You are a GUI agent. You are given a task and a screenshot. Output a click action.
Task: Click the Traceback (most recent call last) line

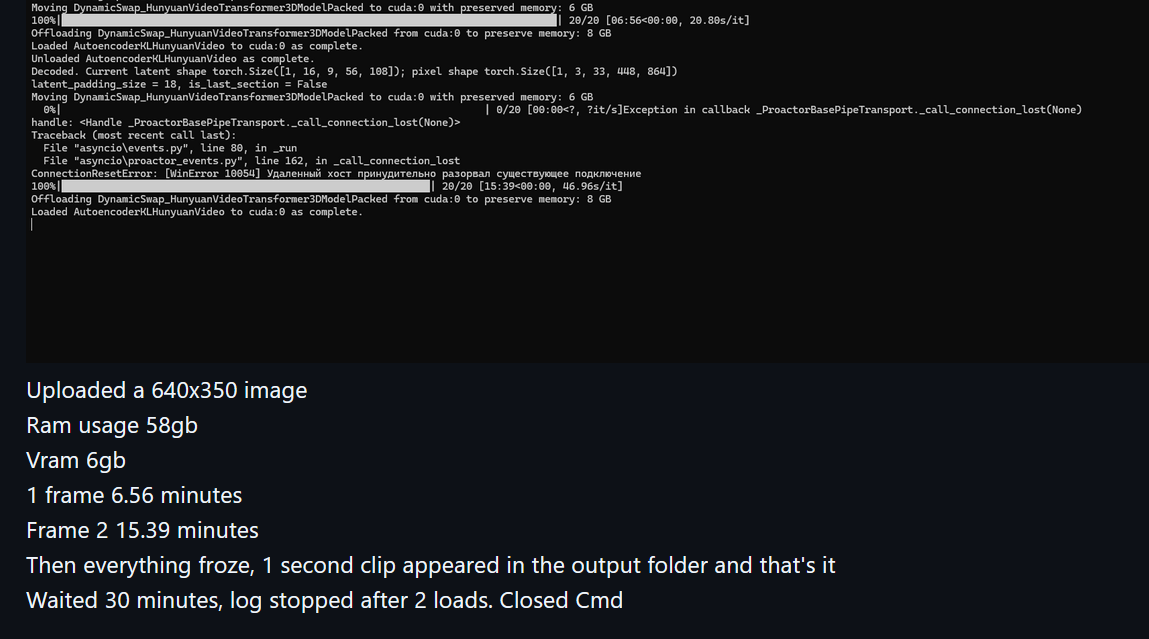pos(133,136)
